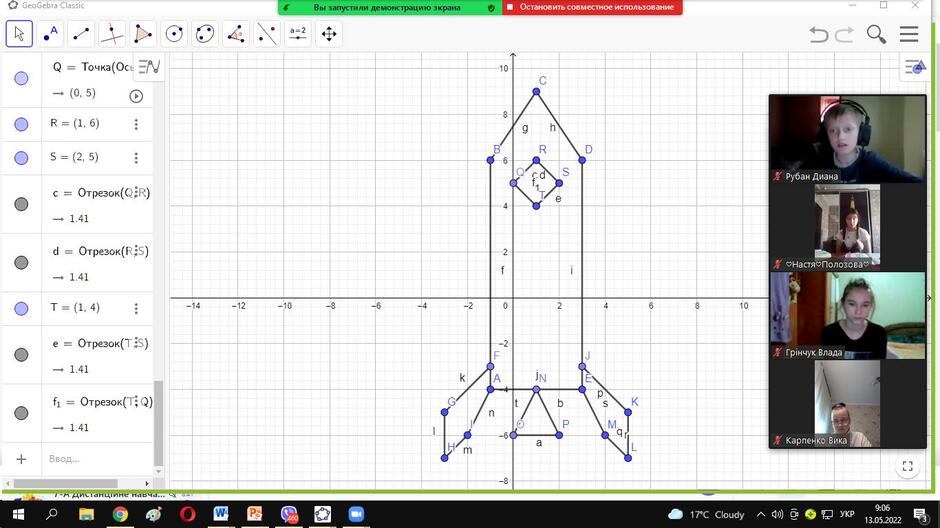Show segment c in graphics view
The height and width of the screenshot is (528, 940).
(21, 204)
